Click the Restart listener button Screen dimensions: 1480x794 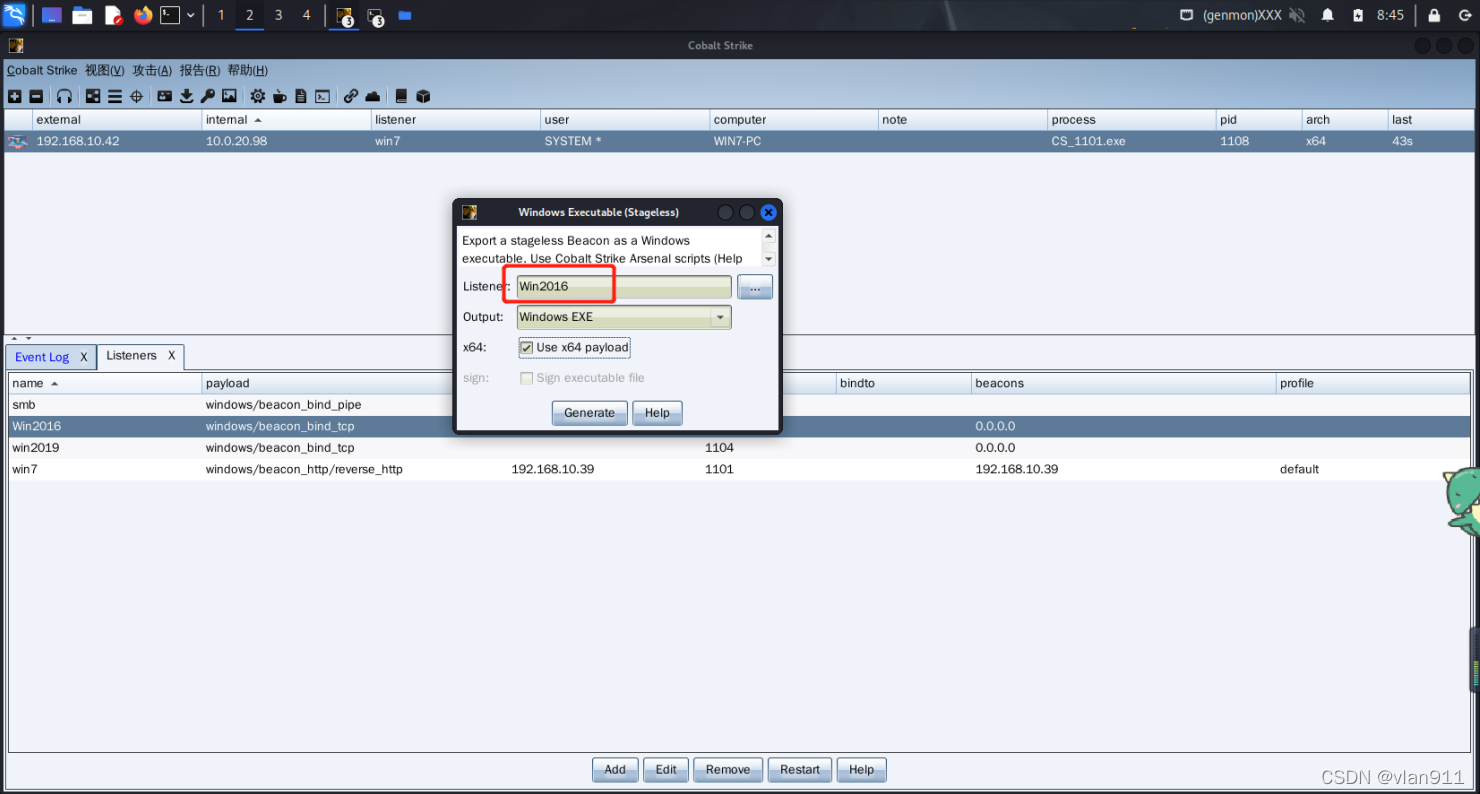(x=800, y=769)
